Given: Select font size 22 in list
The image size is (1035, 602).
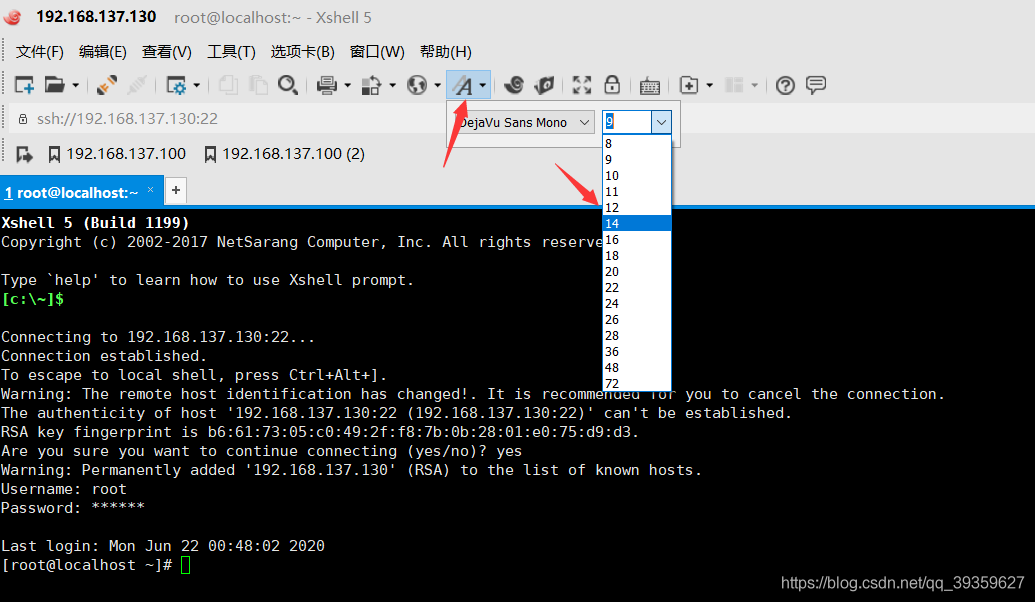Looking at the screenshot, I should coord(636,287).
